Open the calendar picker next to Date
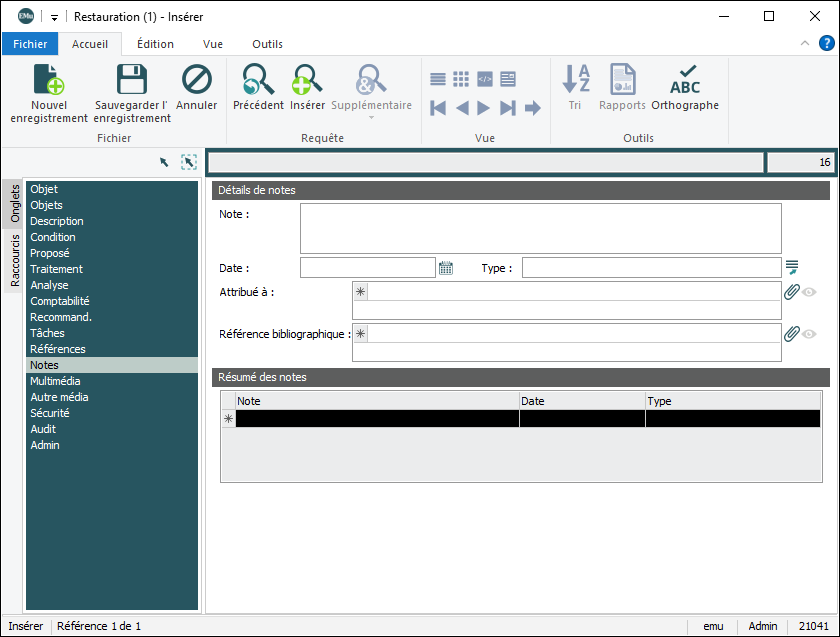The height and width of the screenshot is (637, 840). 446,268
